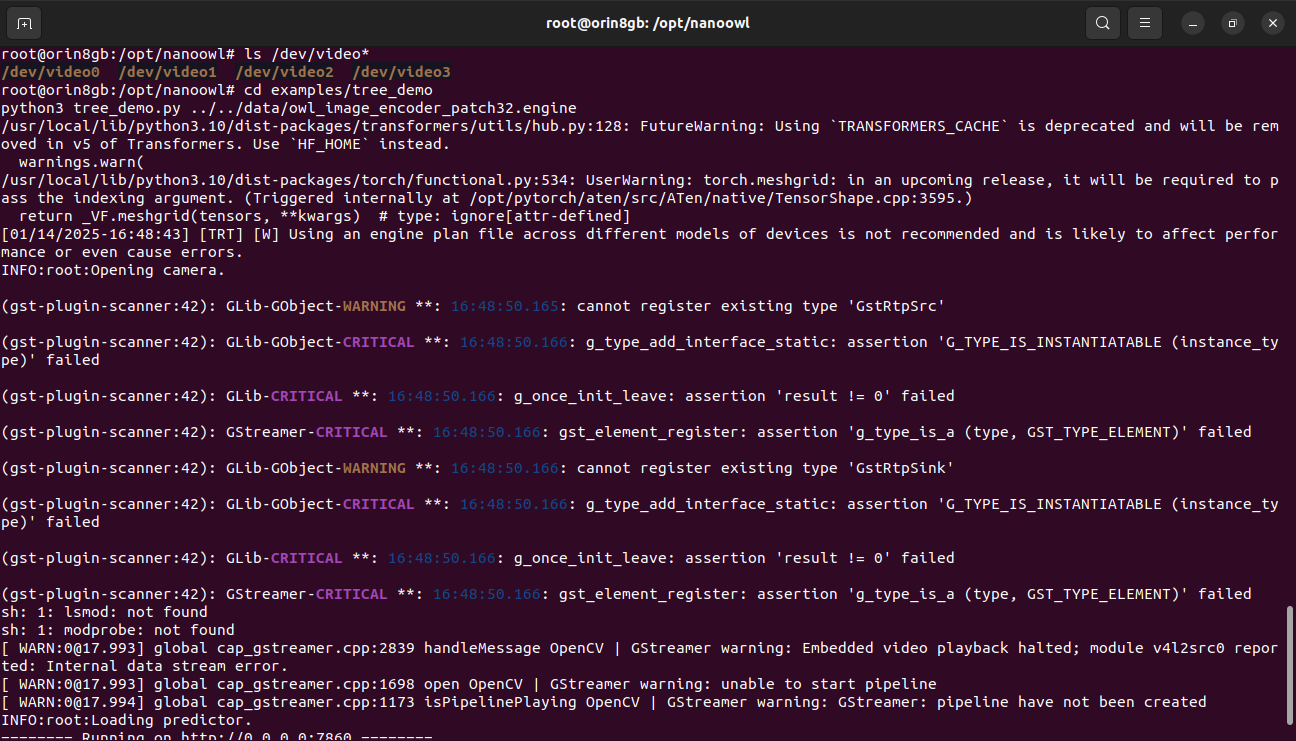Click 'INFO:root:Opening camera.' line
This screenshot has height=741, width=1296.
click(114, 270)
